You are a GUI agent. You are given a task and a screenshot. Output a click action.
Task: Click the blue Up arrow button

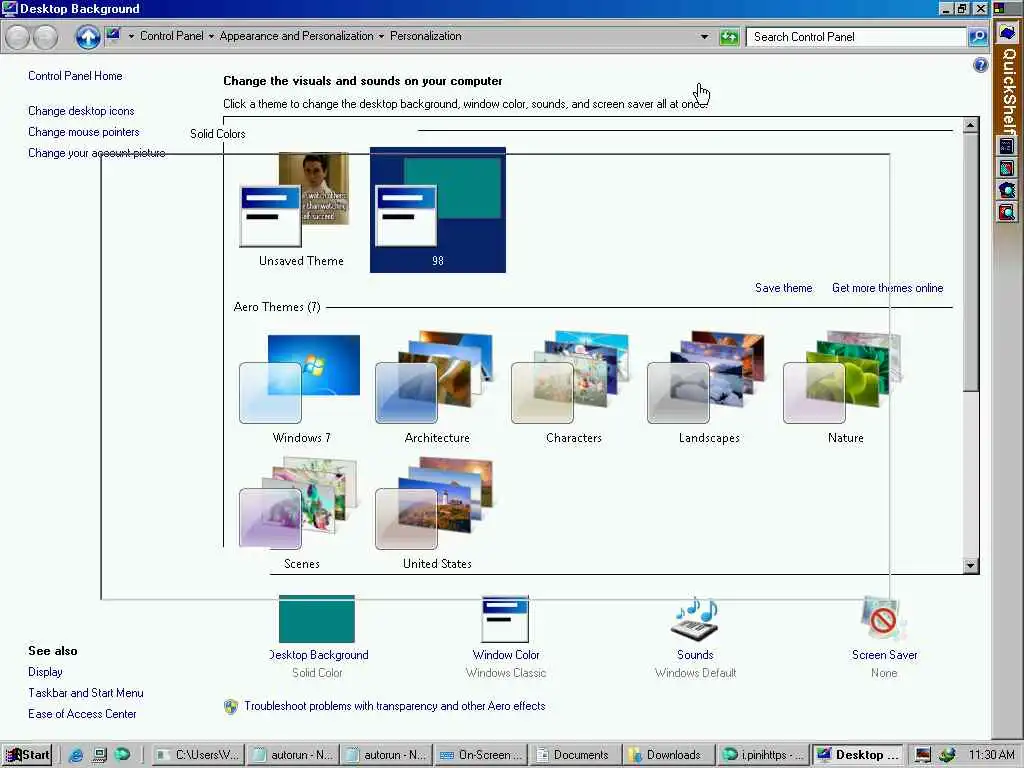click(88, 37)
